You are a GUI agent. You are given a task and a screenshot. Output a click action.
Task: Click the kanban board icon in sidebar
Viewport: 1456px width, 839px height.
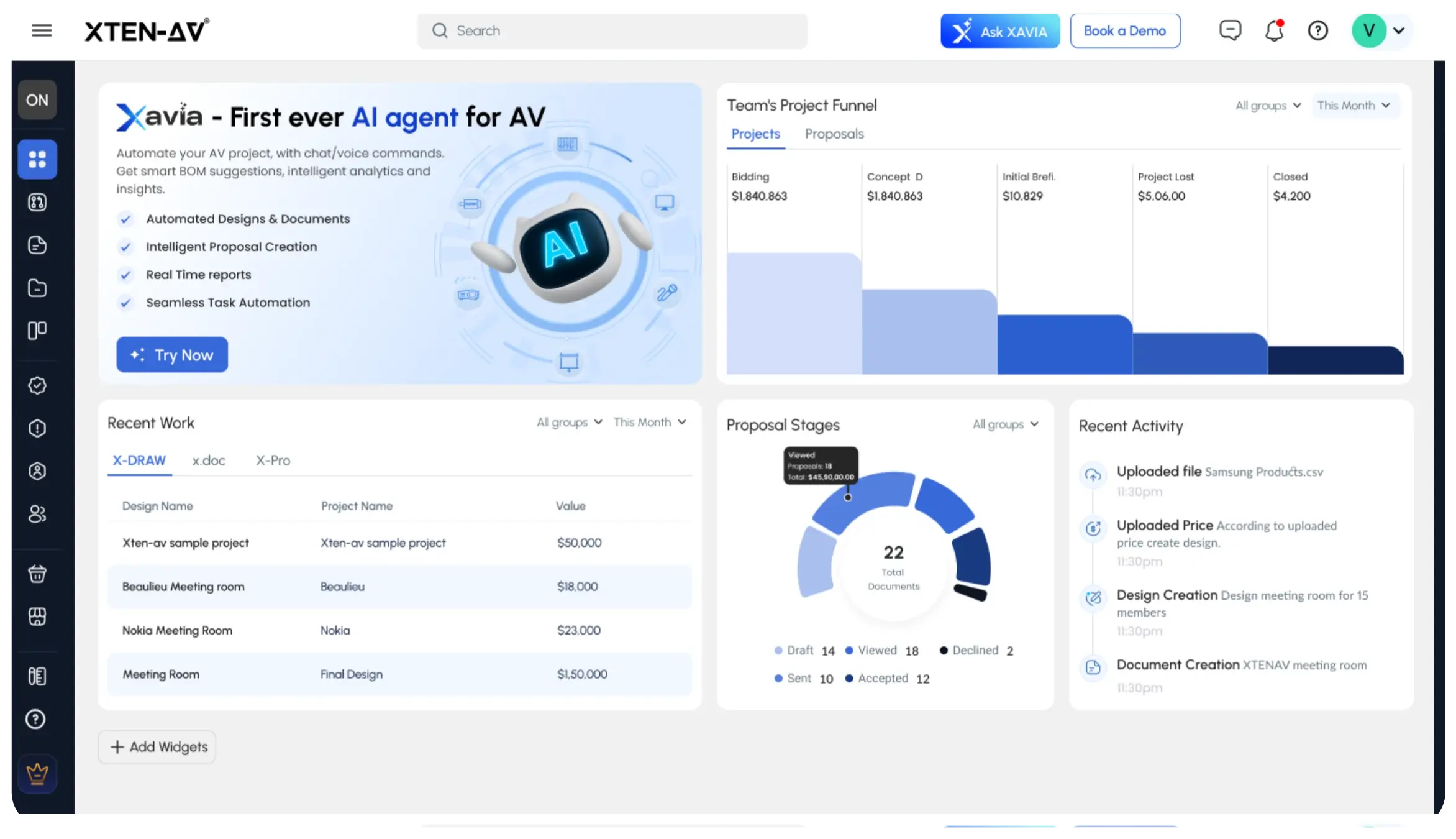point(37,330)
